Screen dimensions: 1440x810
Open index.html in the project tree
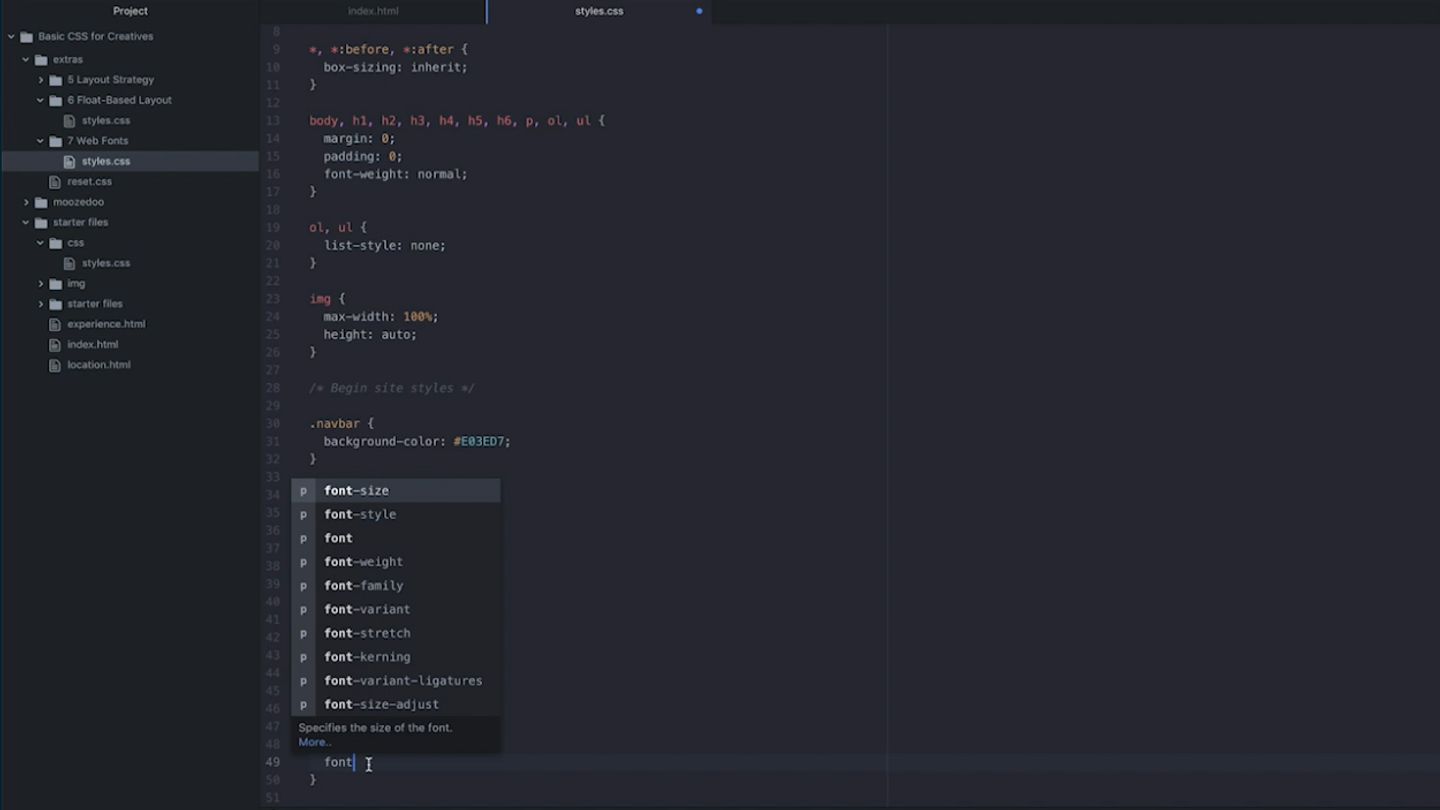click(92, 345)
